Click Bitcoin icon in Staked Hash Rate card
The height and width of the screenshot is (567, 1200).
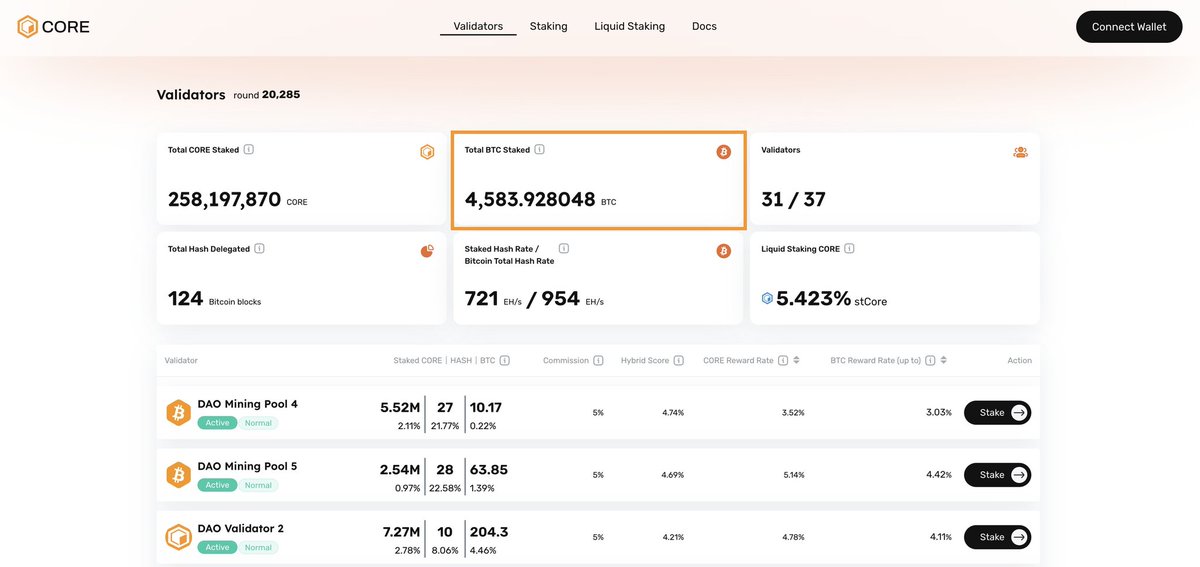click(723, 251)
